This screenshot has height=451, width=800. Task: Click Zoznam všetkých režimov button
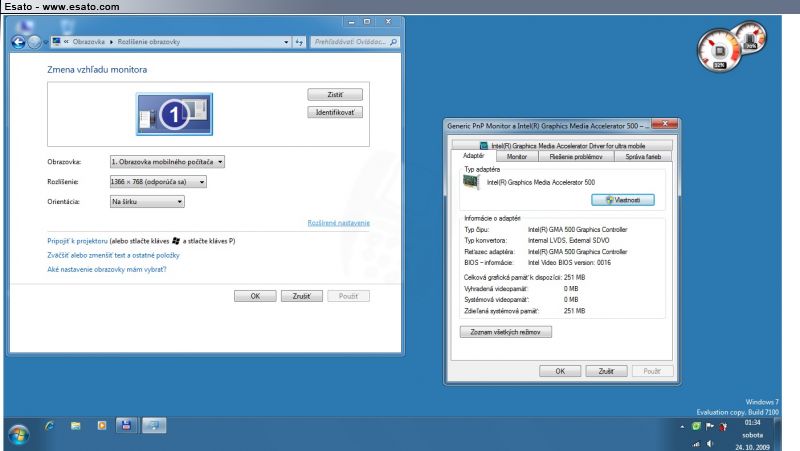pos(506,332)
